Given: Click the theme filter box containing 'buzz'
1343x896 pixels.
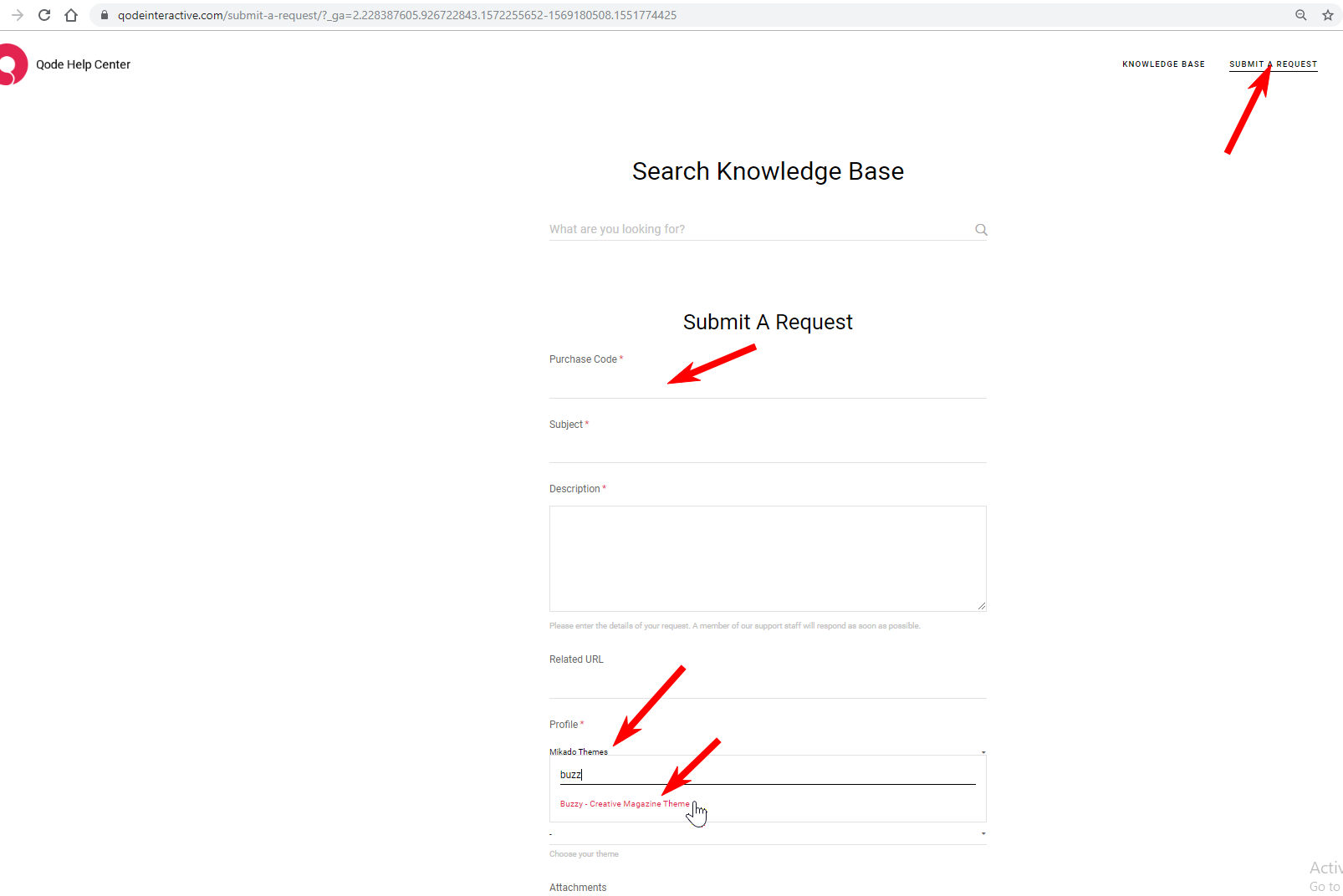Looking at the screenshot, I should pyautogui.click(x=768, y=775).
